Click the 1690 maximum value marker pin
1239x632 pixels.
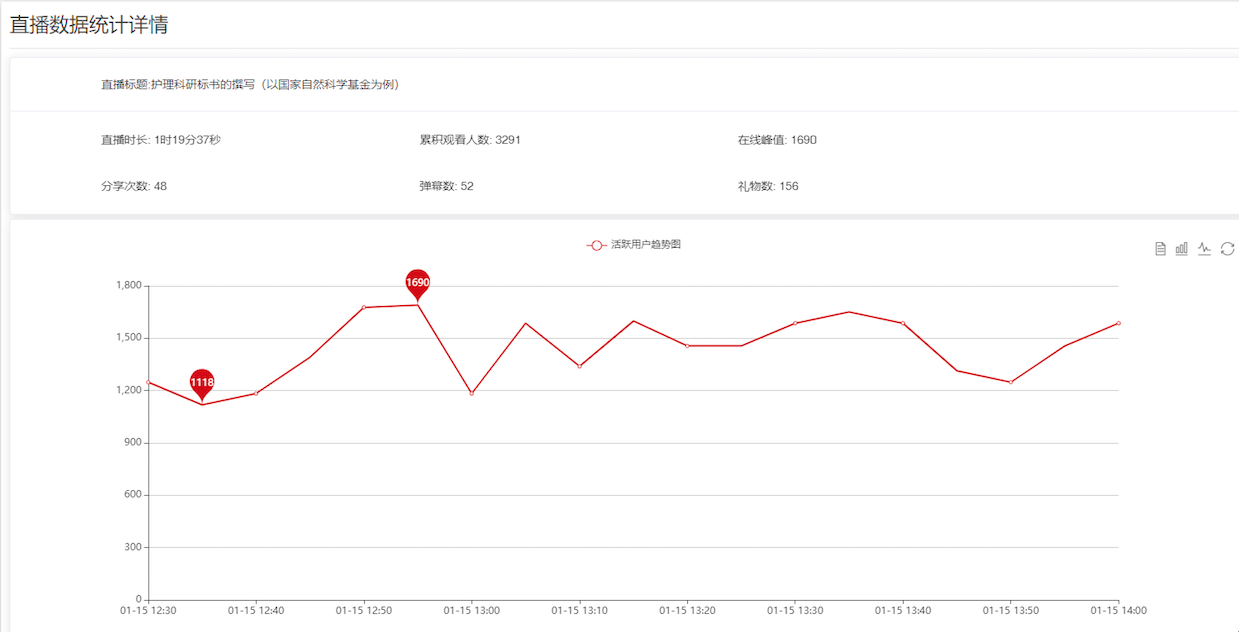click(x=418, y=283)
